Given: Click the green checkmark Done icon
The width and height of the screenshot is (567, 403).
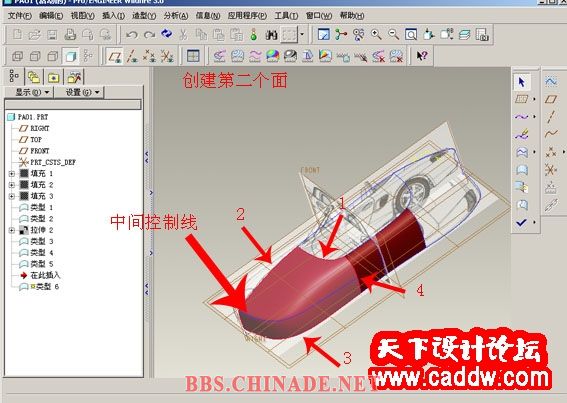Looking at the screenshot, I should click(521, 222).
